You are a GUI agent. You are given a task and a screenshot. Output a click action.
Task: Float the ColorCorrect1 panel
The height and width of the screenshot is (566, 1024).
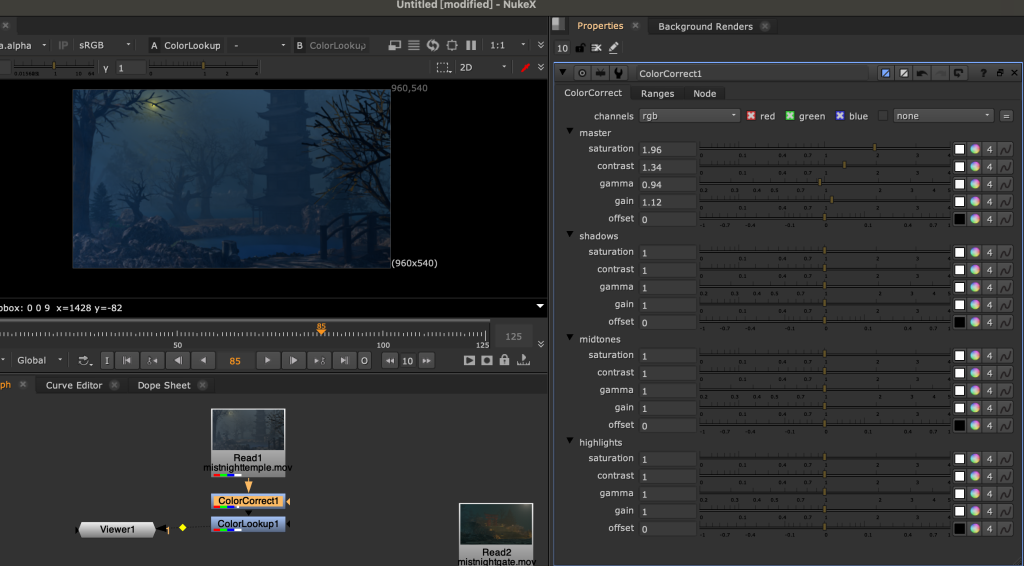coord(1000,73)
